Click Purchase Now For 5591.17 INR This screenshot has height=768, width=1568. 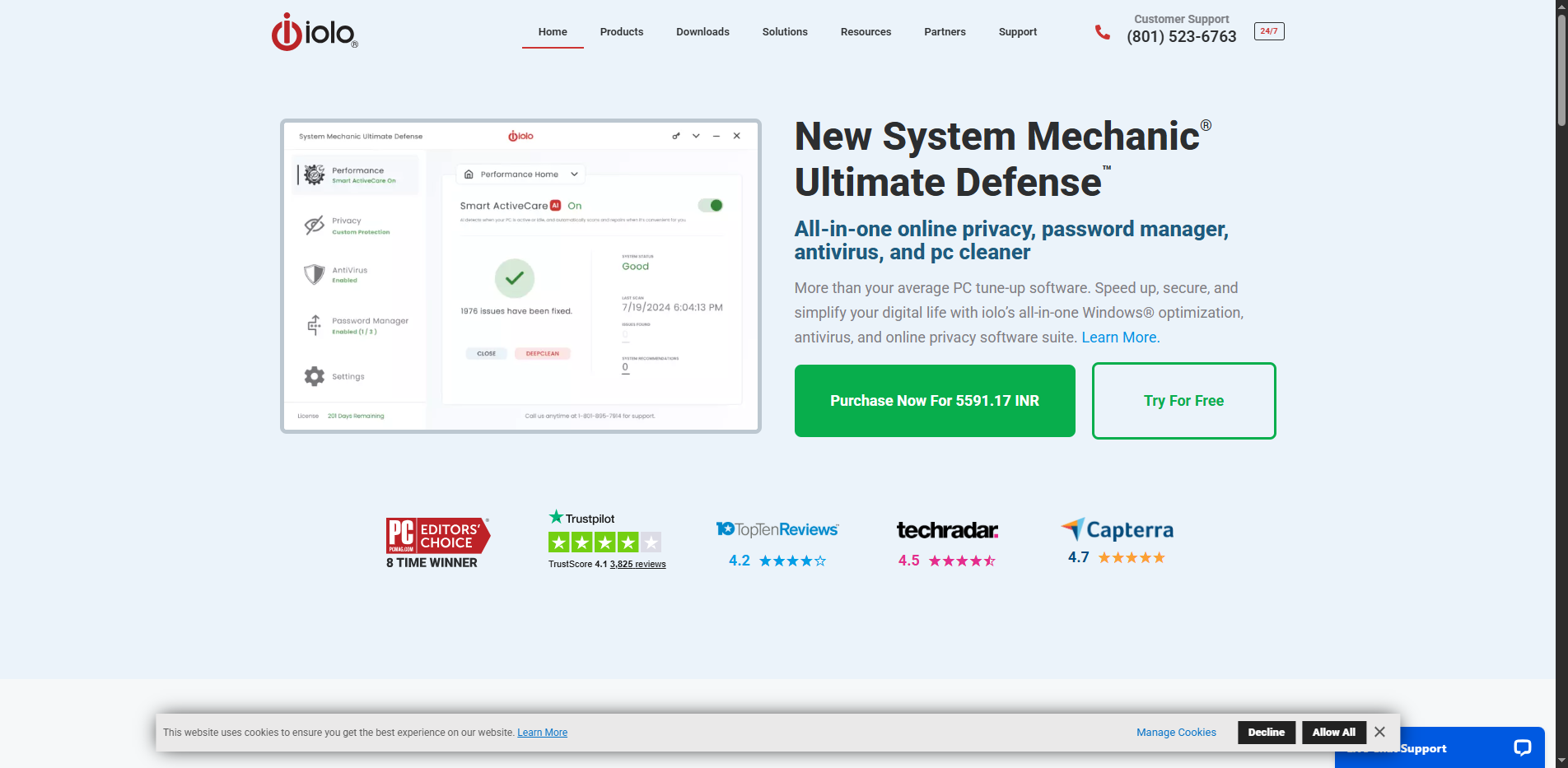coord(935,401)
